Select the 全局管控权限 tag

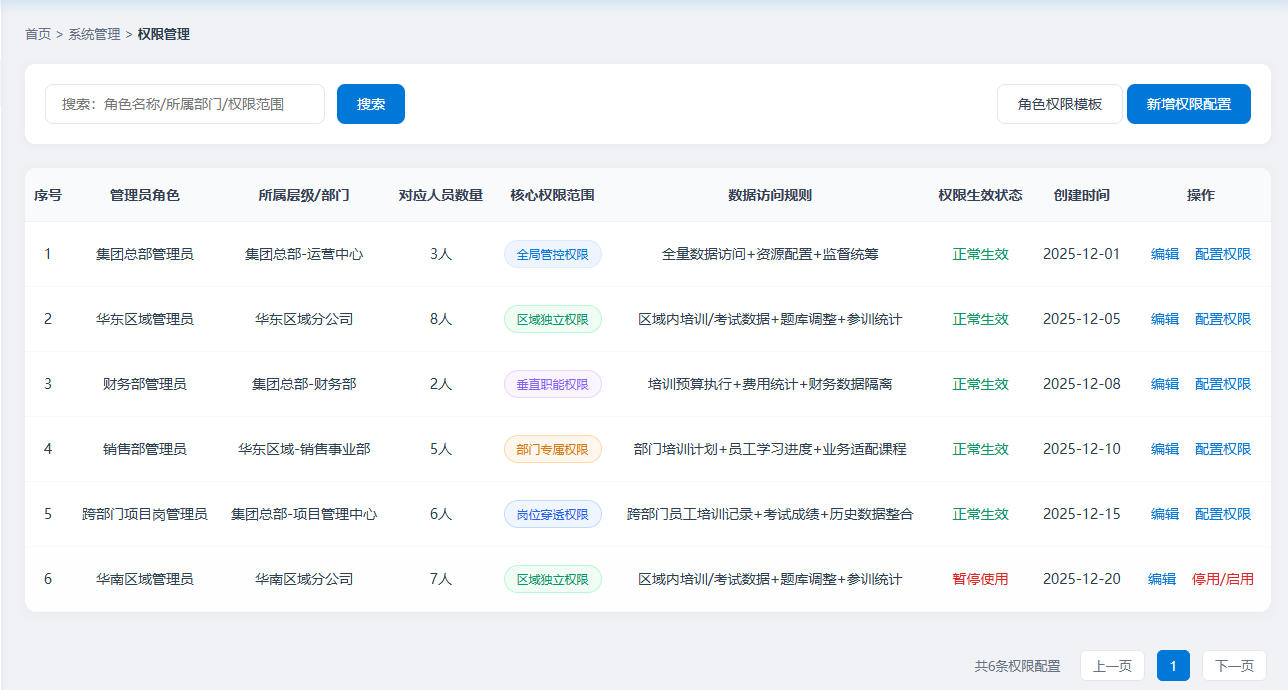(x=552, y=254)
